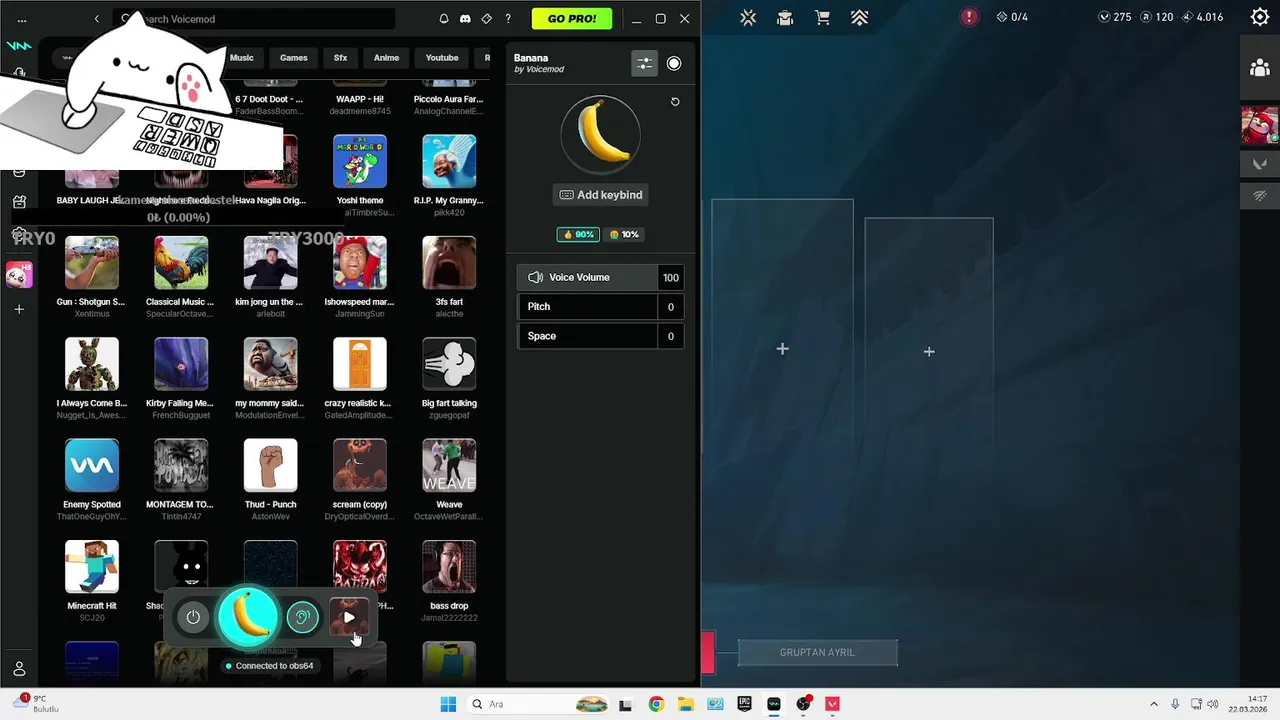Select the Music category tab
1280x720 pixels.
click(x=242, y=58)
